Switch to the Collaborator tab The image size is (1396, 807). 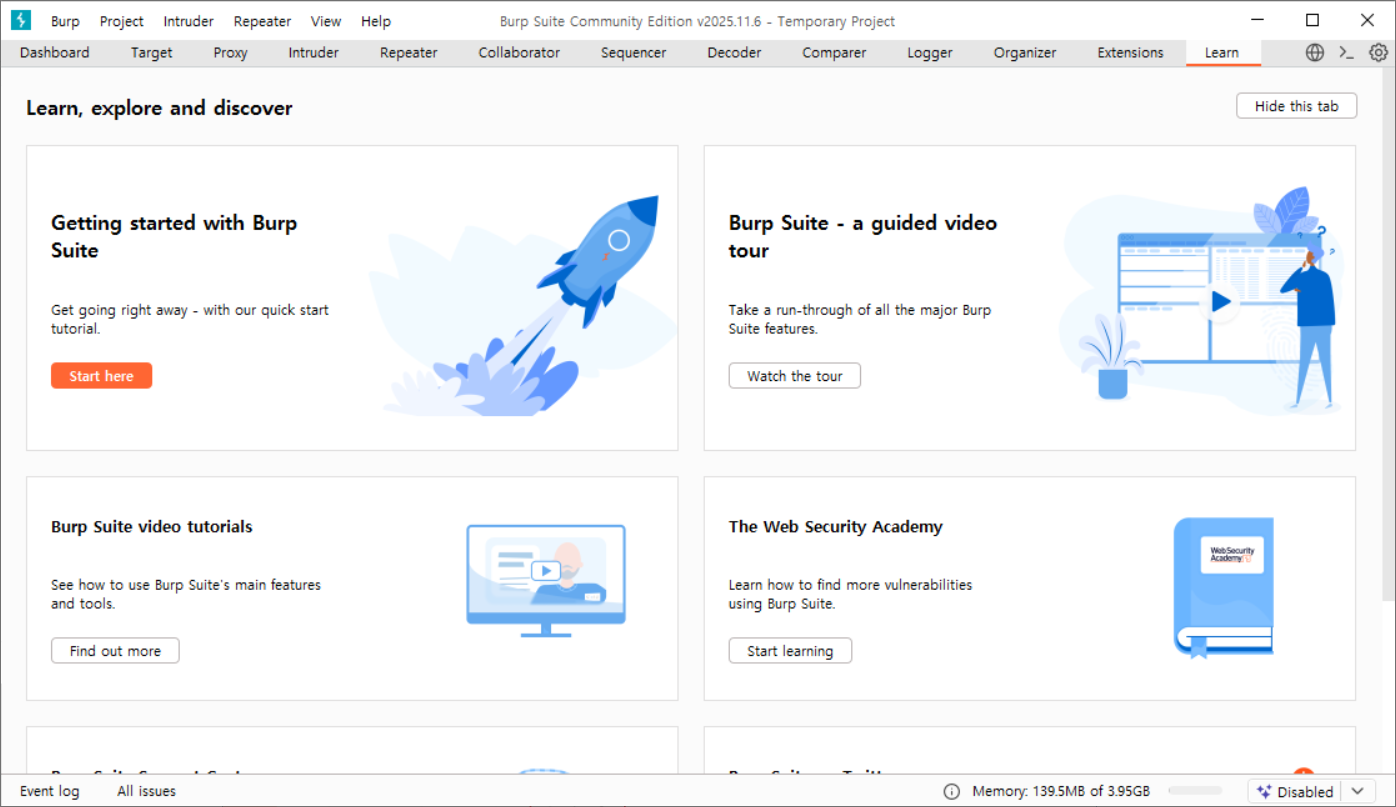pyautogui.click(x=519, y=53)
